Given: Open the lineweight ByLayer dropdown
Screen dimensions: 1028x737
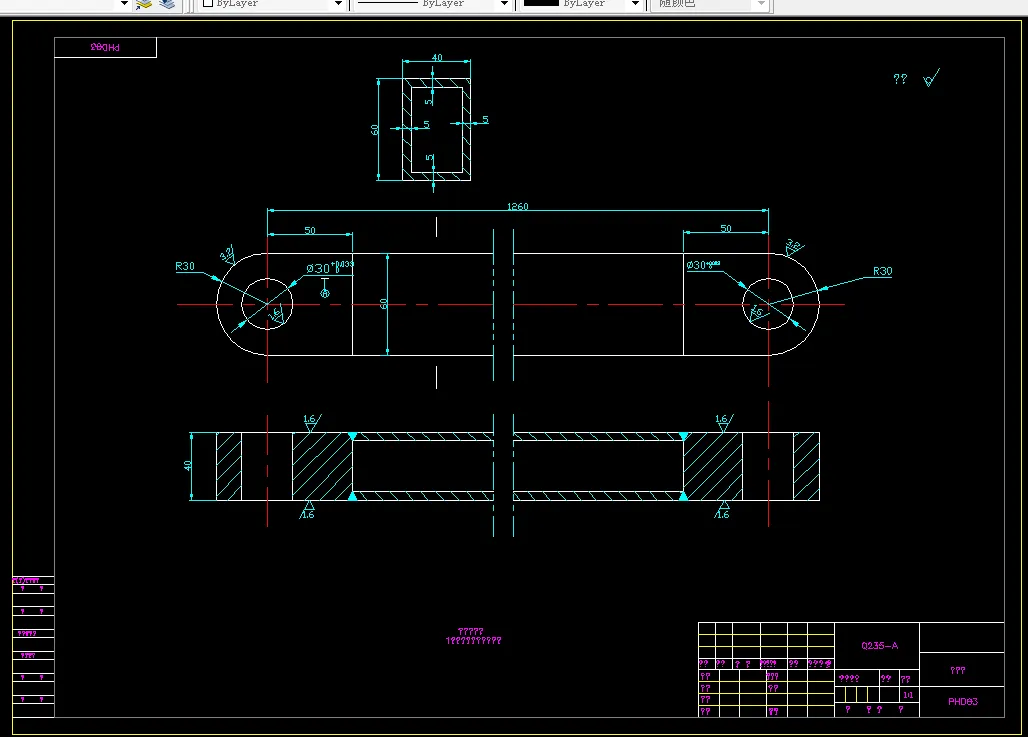Looking at the screenshot, I should pyautogui.click(x=635, y=3).
